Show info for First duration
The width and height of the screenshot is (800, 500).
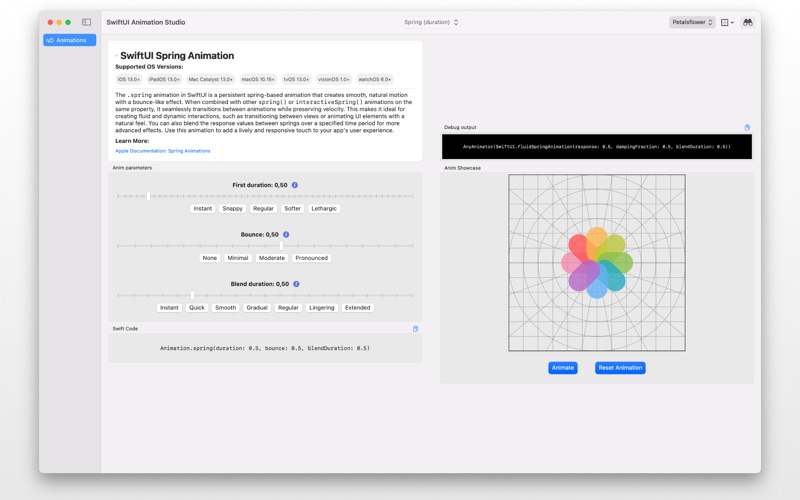click(294, 185)
